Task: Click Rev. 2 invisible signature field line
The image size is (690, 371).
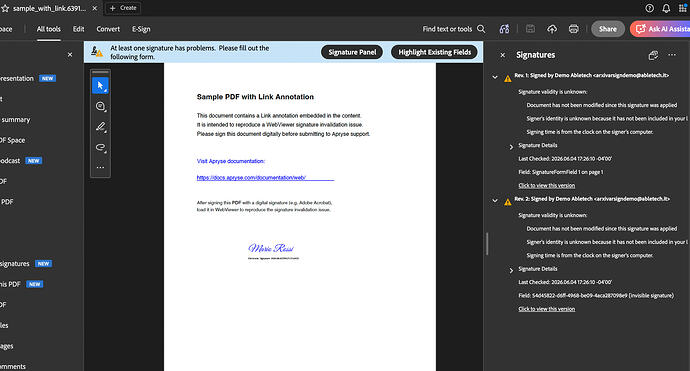Action: (x=596, y=295)
